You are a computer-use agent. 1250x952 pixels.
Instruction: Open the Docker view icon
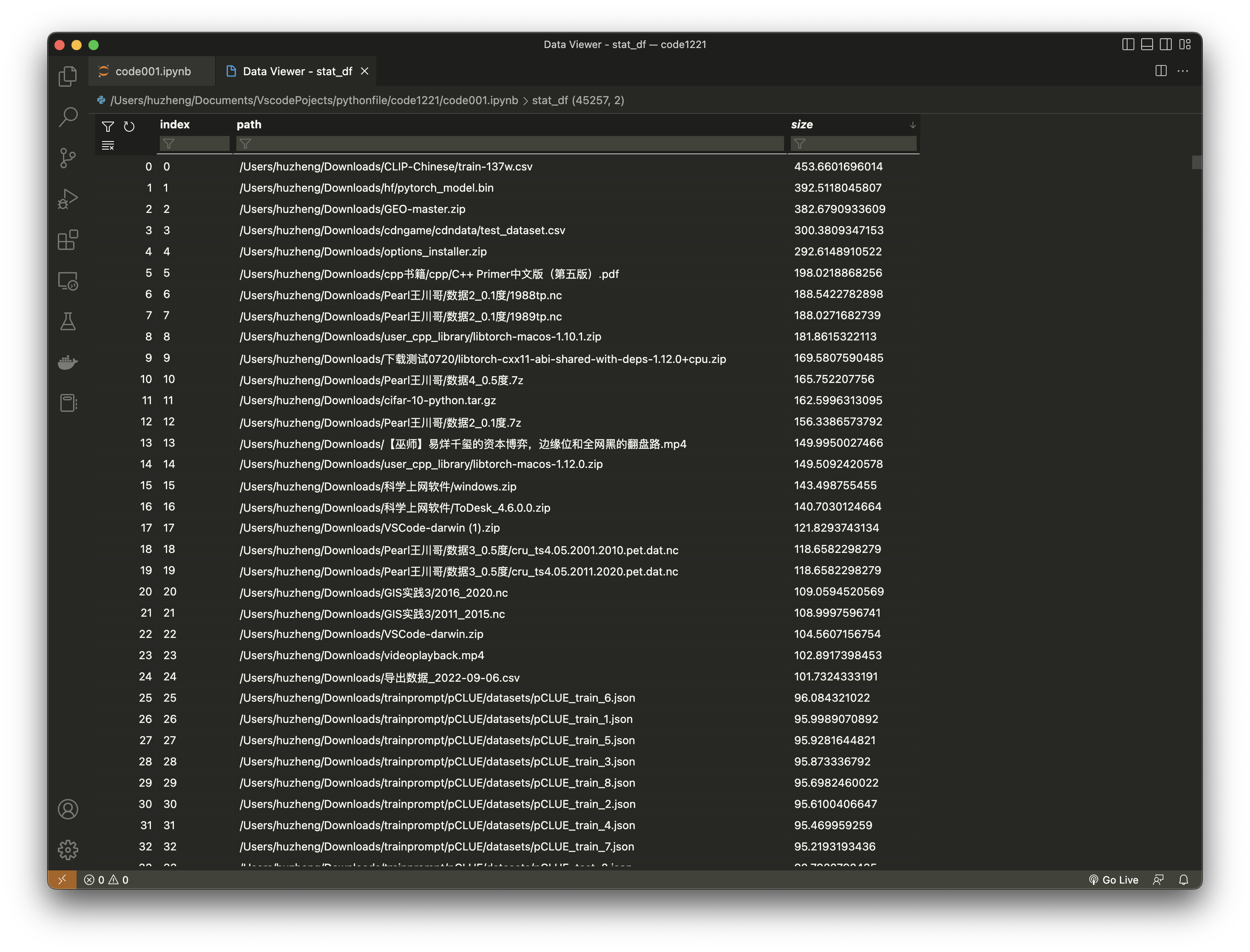[68, 362]
